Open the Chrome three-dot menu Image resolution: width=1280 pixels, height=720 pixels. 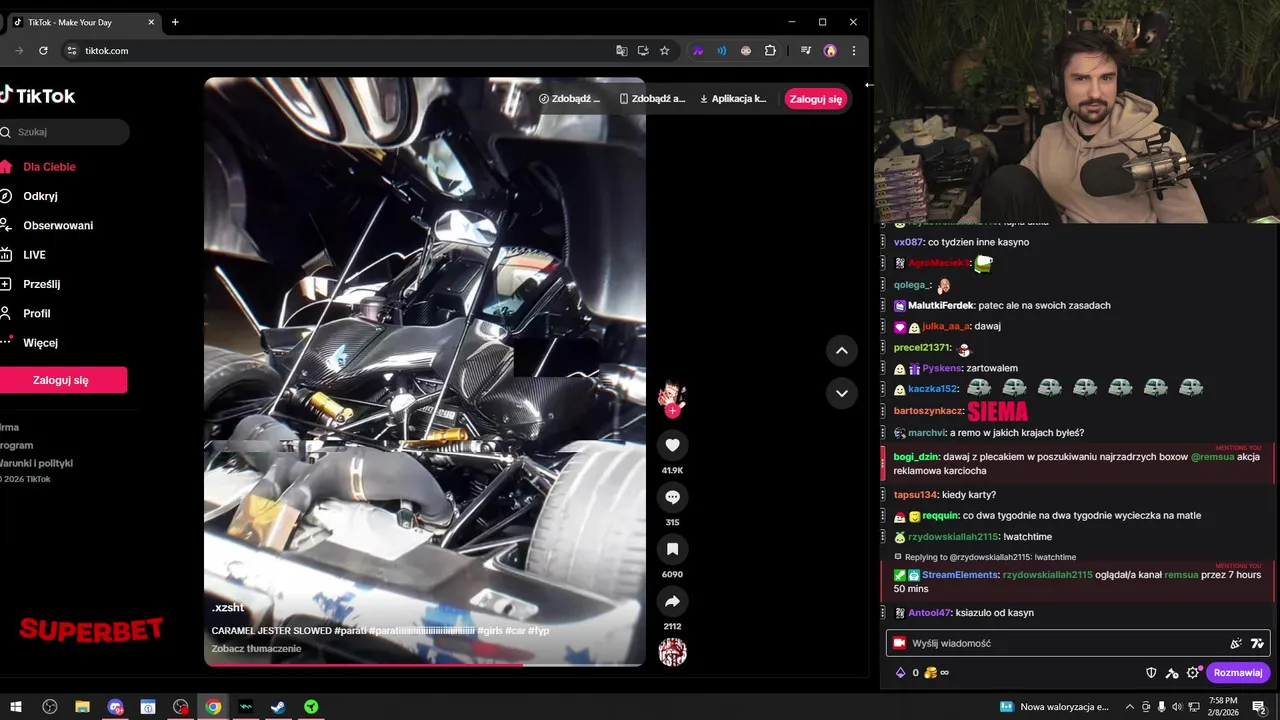[854, 50]
